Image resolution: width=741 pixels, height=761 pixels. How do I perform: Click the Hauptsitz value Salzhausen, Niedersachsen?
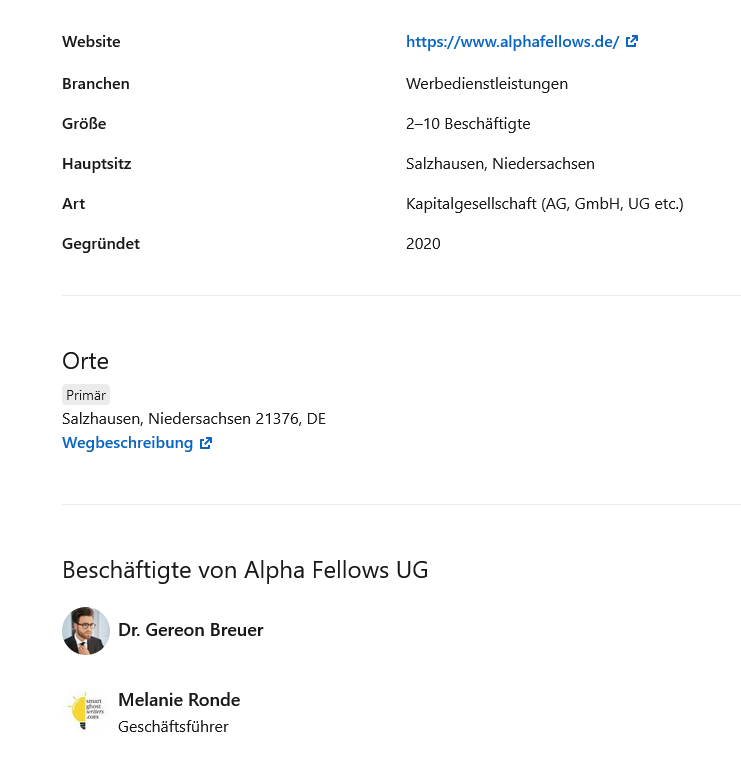500,164
